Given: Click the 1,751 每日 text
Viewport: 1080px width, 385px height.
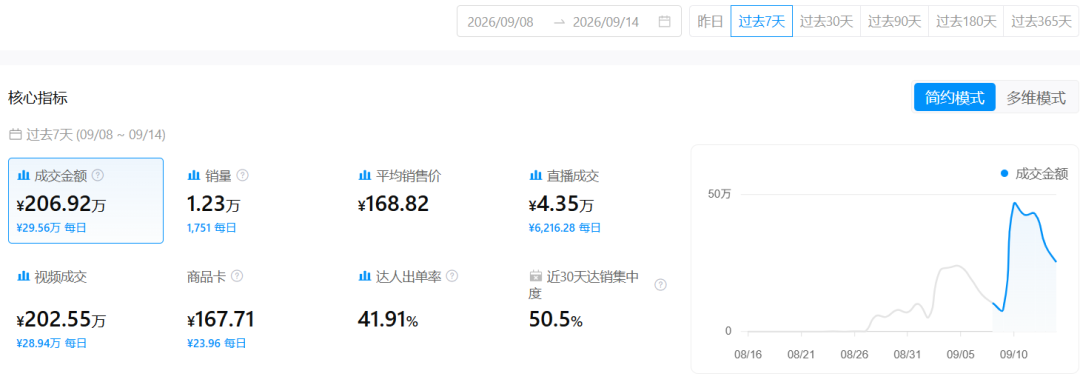Looking at the screenshot, I should (x=211, y=227).
